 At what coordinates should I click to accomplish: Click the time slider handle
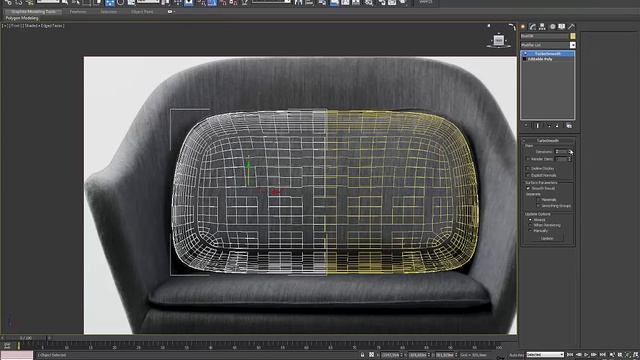click(x=26, y=338)
